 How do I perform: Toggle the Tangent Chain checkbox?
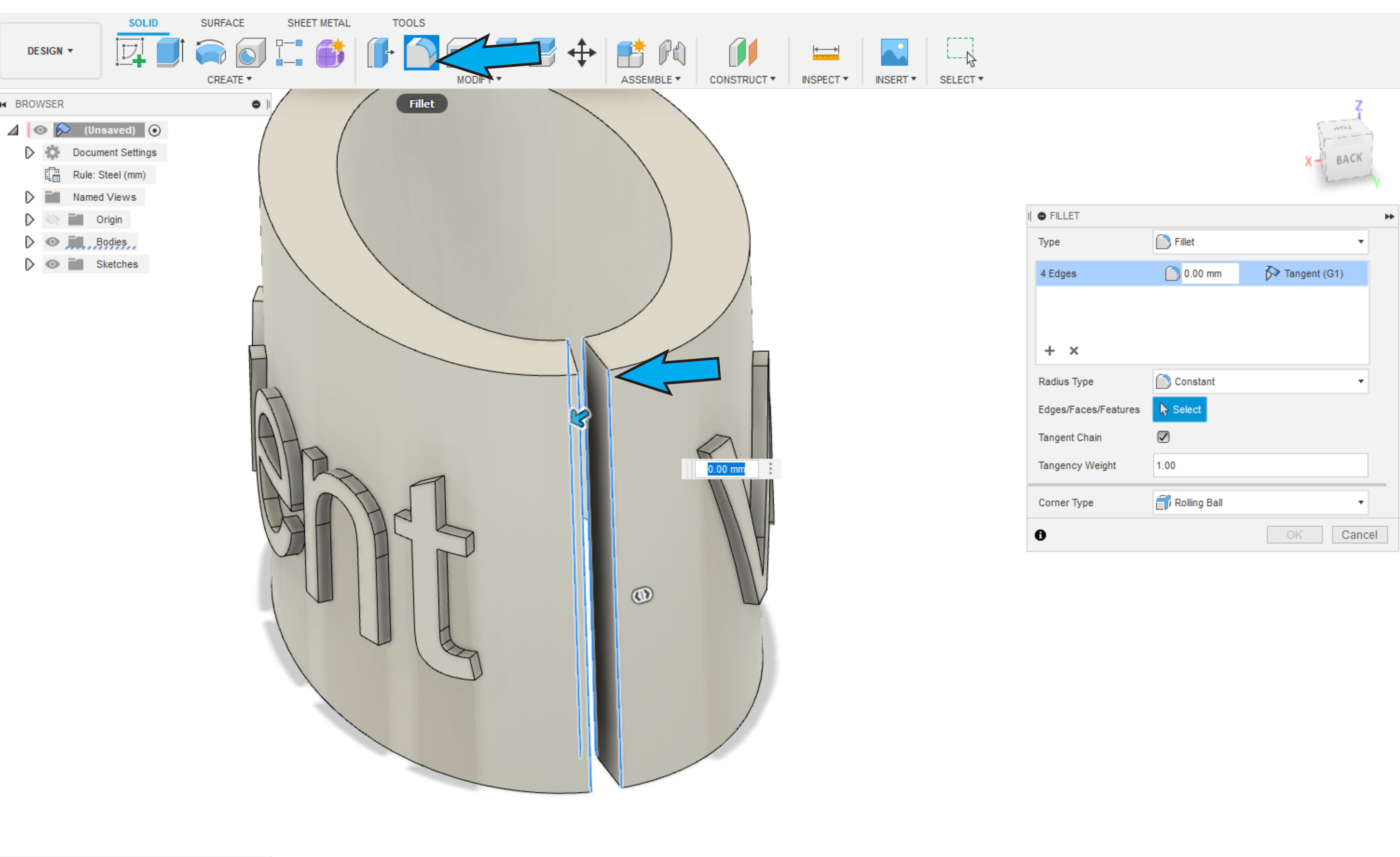click(x=1163, y=437)
